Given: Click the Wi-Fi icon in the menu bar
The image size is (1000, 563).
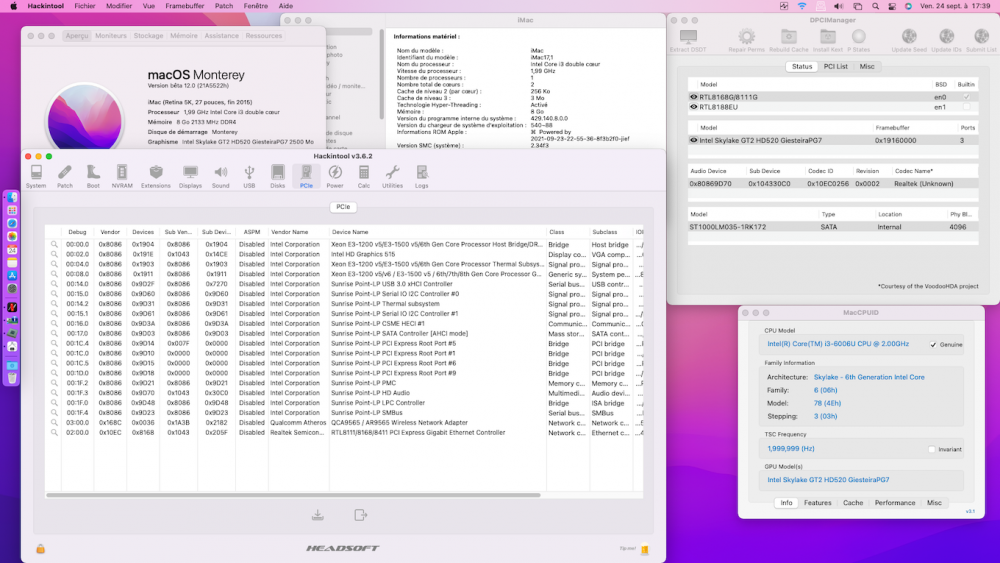Looking at the screenshot, I should click(x=802, y=6).
